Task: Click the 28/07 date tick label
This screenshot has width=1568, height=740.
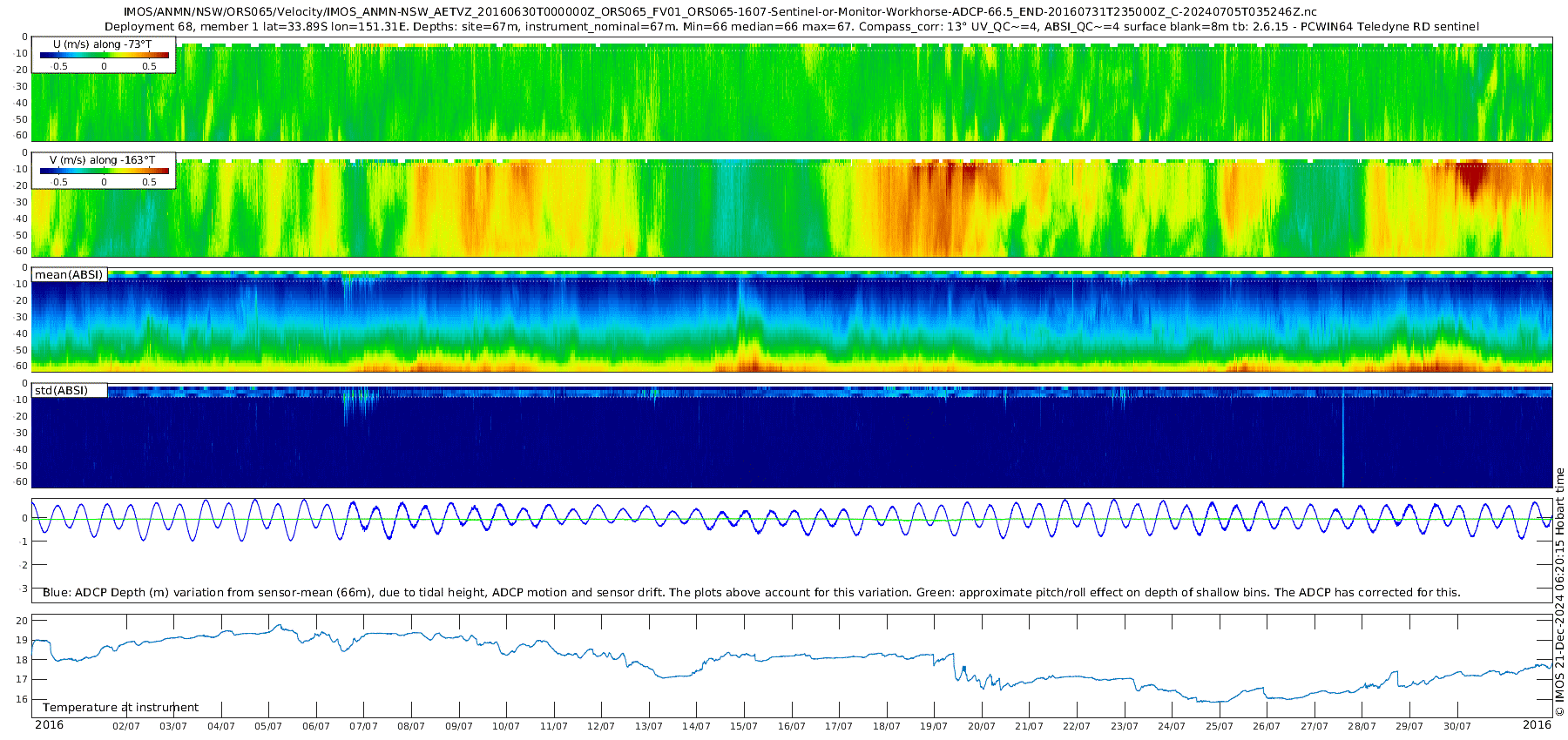Action: [1362, 726]
